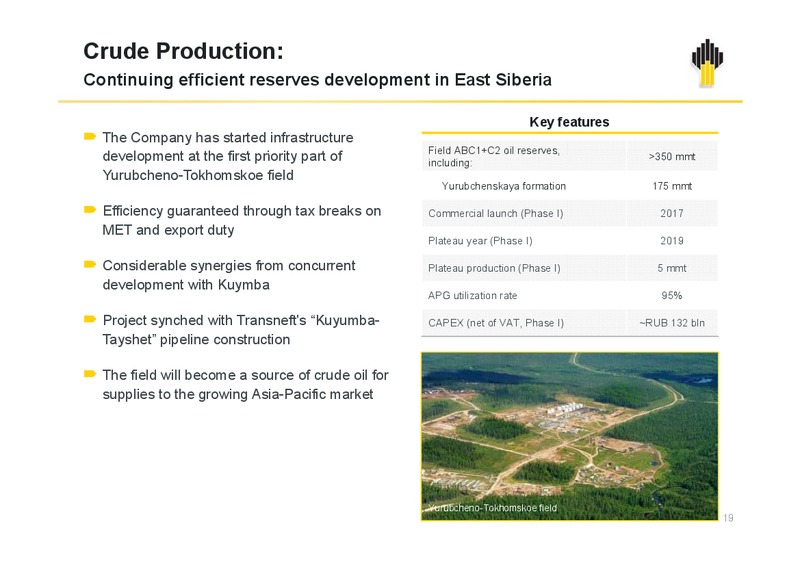800x566 pixels.
Task: Click the '2019' value
Action: coord(672,241)
